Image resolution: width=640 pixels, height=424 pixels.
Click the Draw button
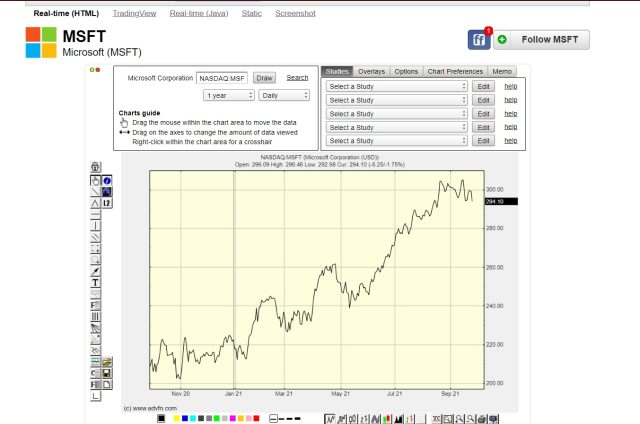point(264,78)
